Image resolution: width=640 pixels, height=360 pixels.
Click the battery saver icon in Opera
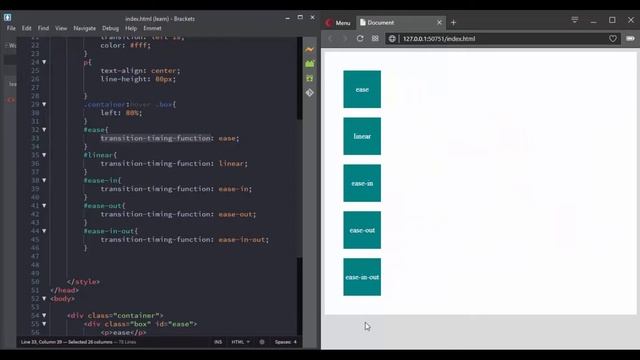point(630,38)
